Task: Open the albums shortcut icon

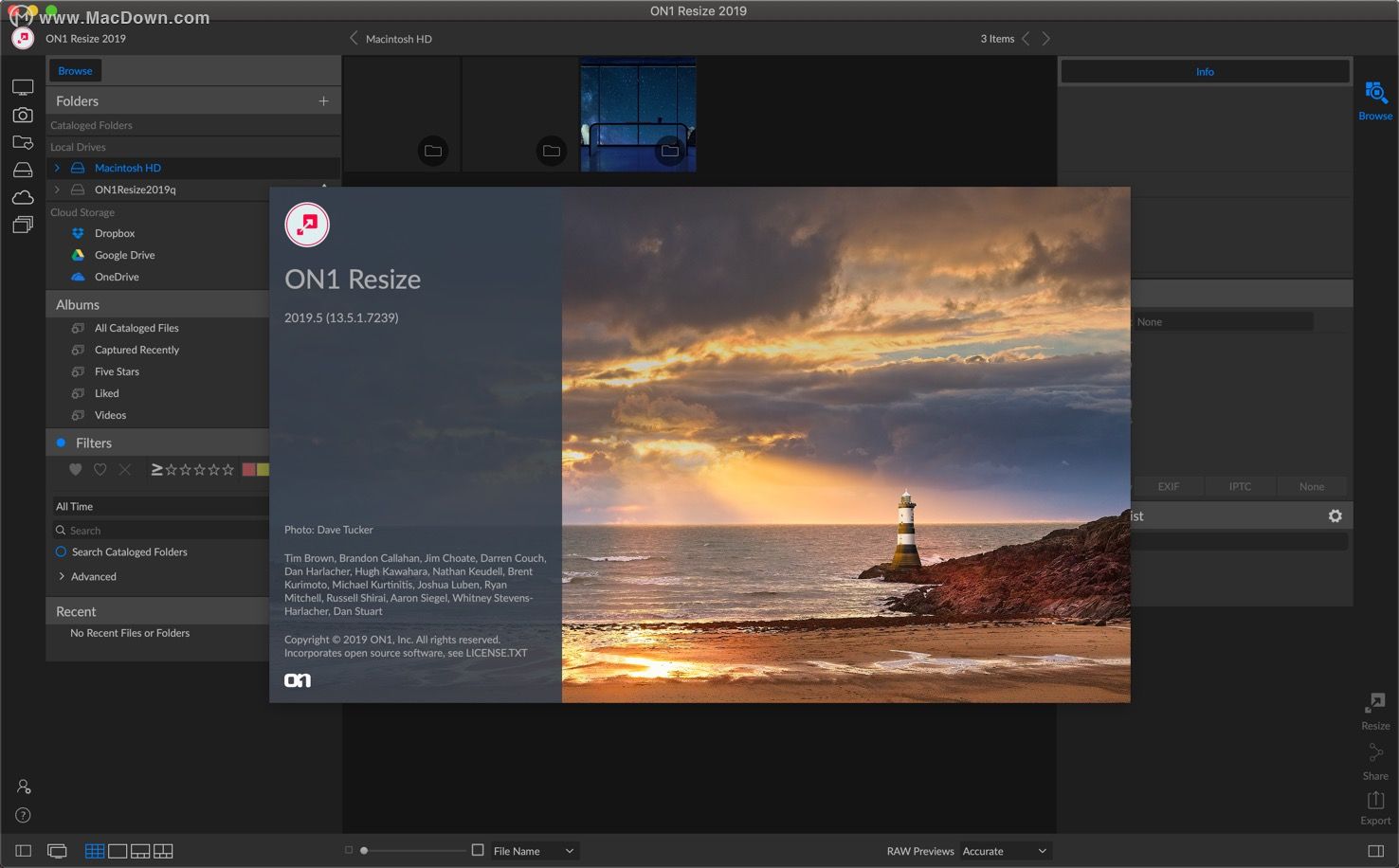Action: pos(23,225)
